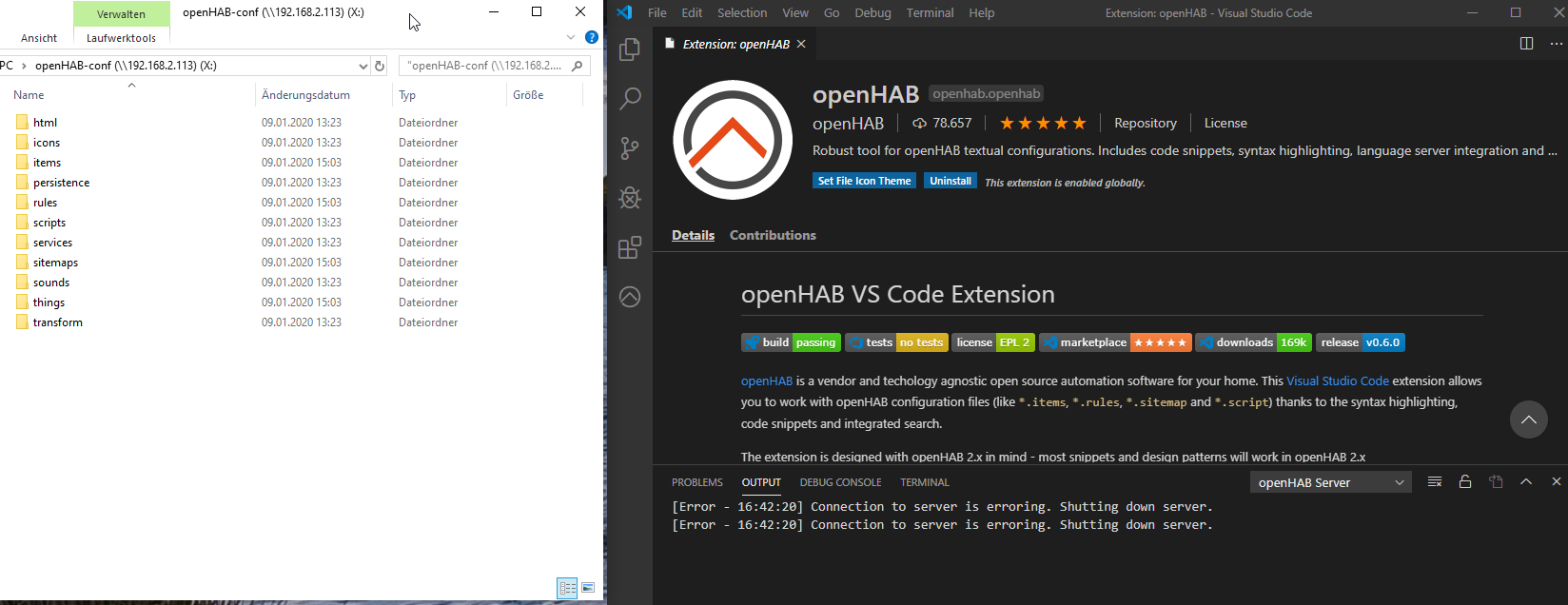
Task: Click the scroll-to-top round button
Action: coord(1529,420)
